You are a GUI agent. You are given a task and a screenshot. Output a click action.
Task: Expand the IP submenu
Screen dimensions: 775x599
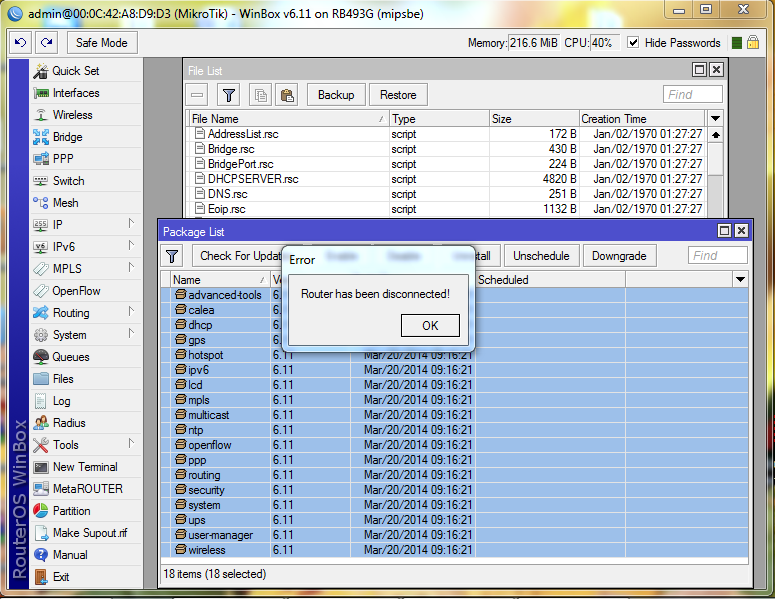(131, 224)
